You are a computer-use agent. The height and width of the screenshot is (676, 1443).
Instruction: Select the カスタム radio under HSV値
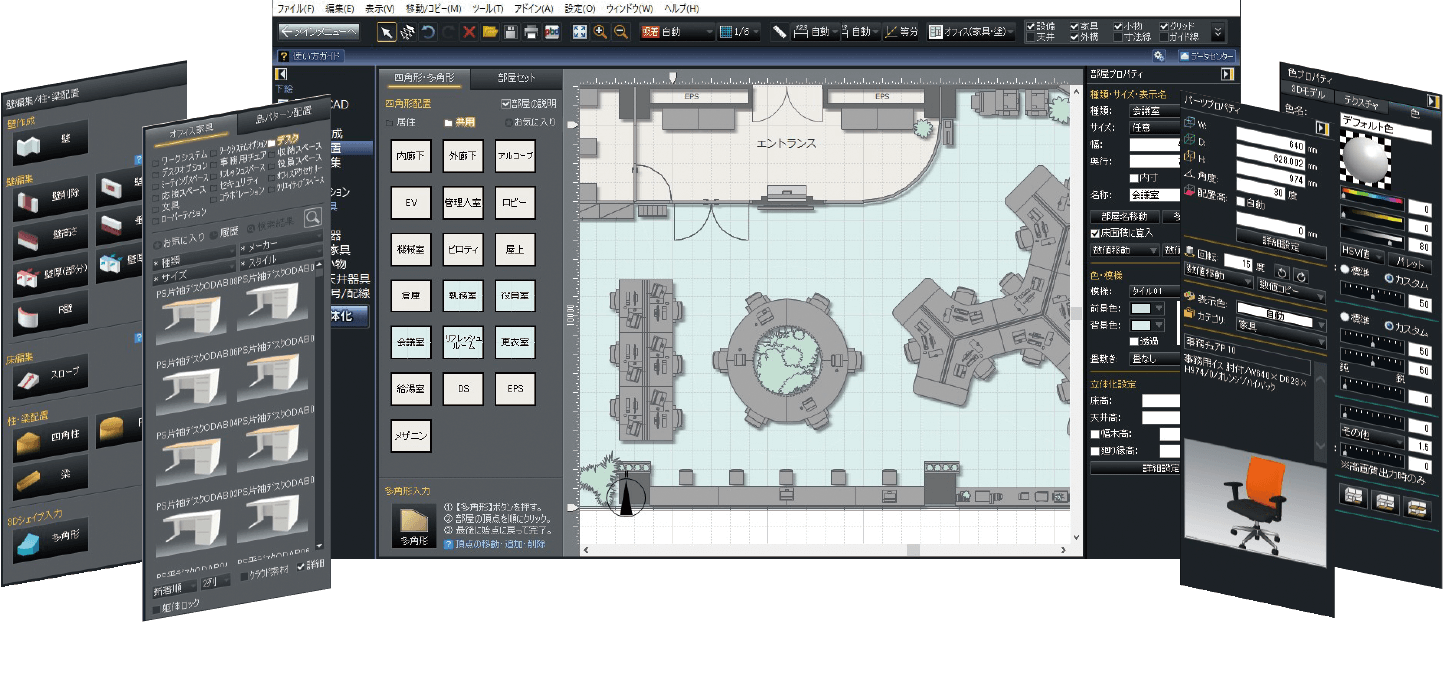1388,278
